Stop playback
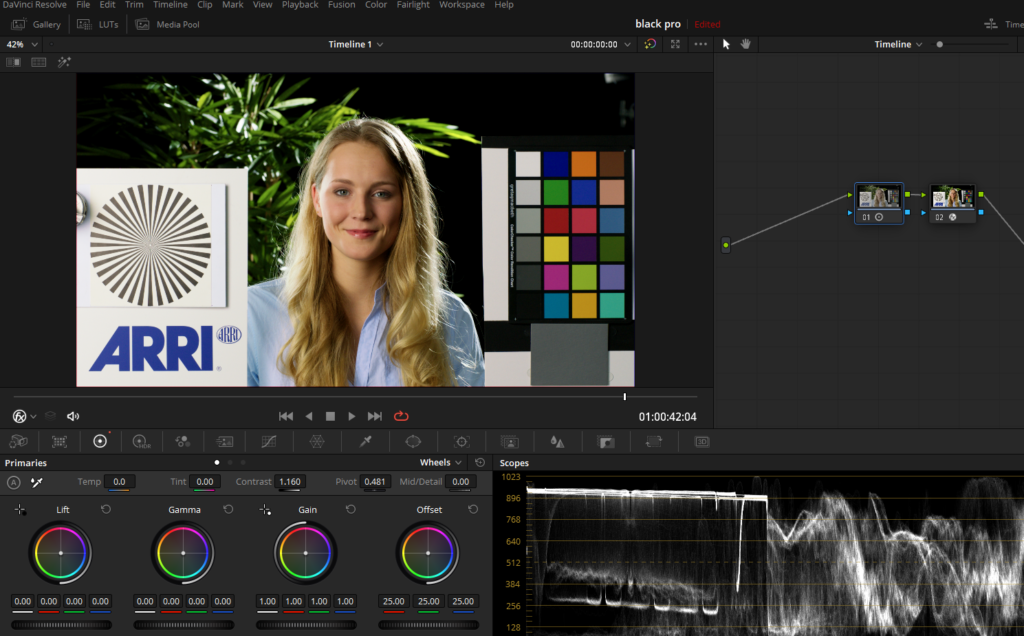This screenshot has height=636, width=1024. 330,416
